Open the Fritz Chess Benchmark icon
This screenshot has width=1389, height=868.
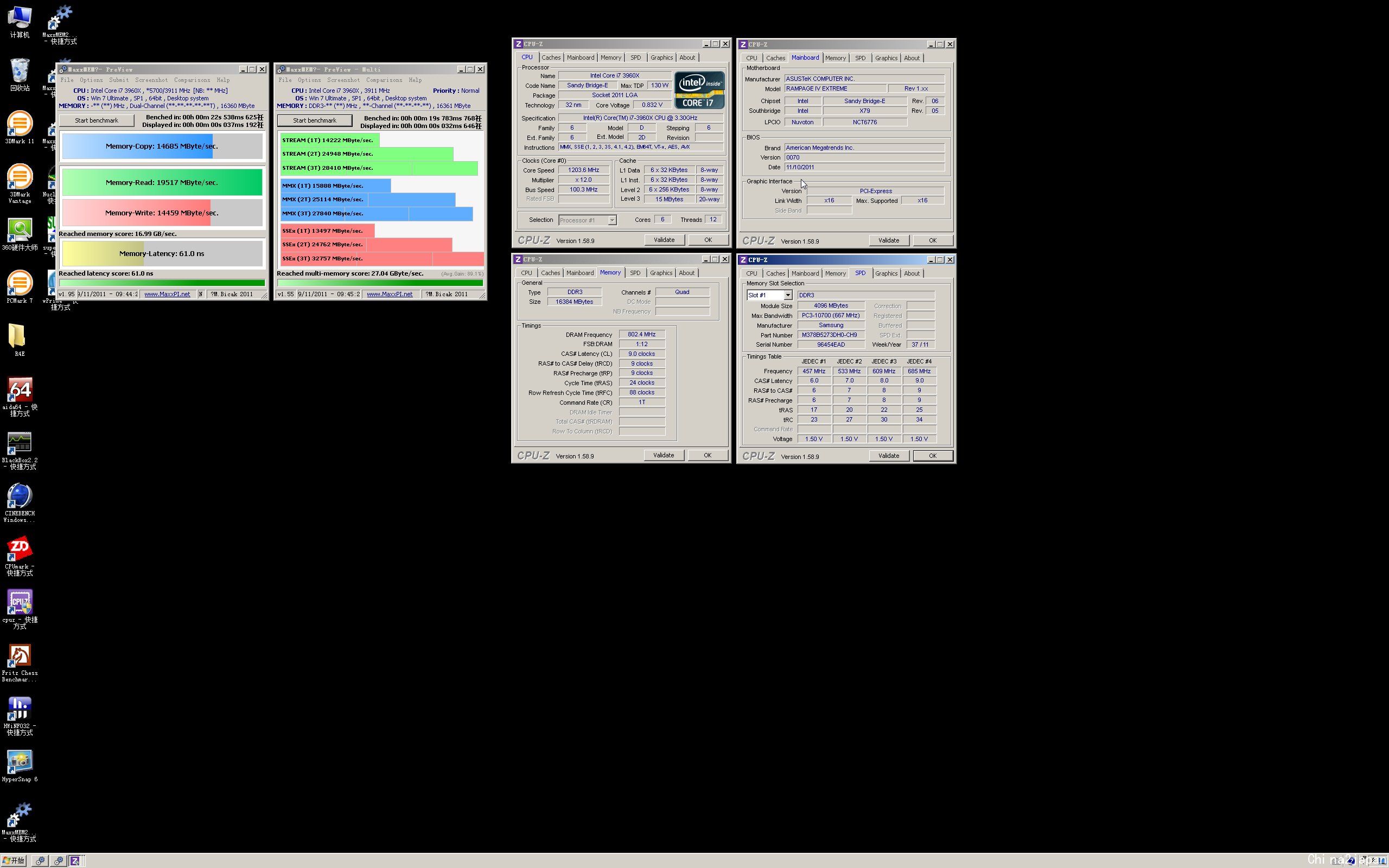point(20,662)
